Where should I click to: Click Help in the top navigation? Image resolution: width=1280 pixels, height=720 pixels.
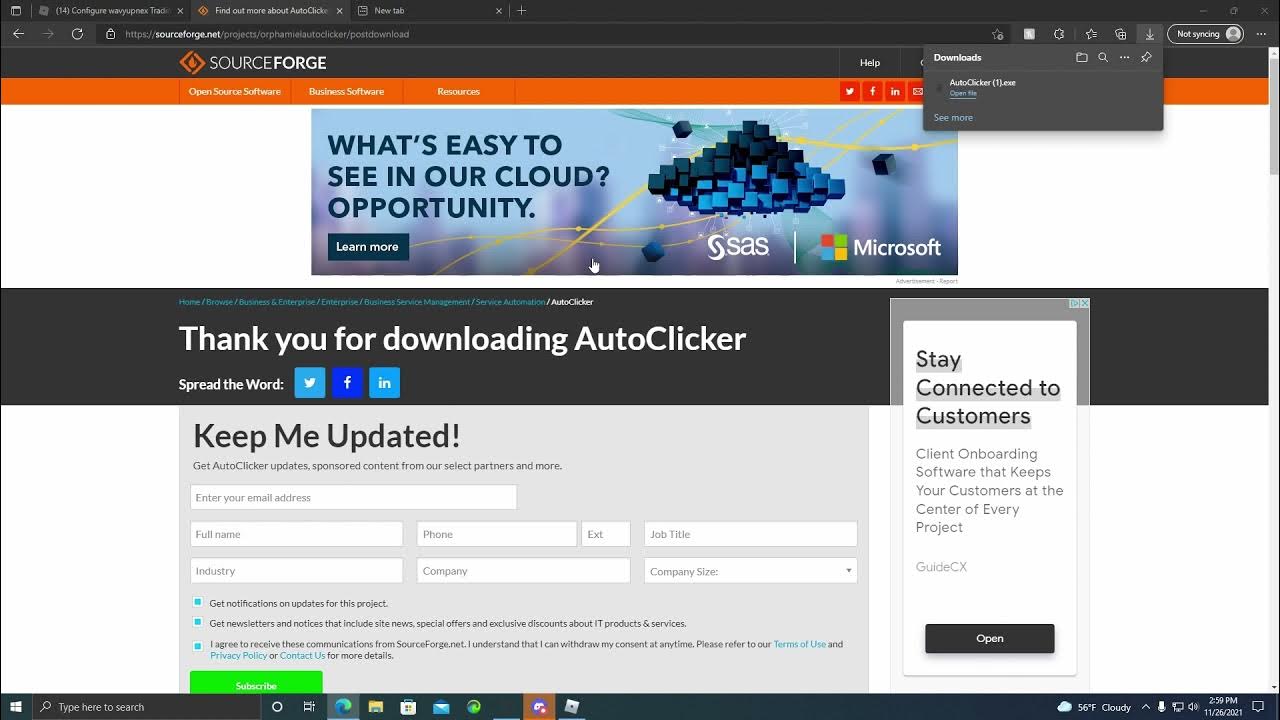870,63
